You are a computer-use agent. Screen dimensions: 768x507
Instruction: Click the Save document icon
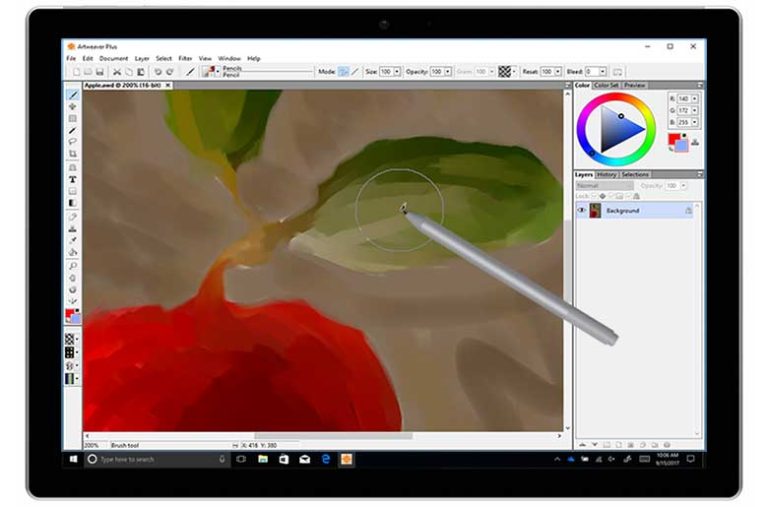click(100, 72)
